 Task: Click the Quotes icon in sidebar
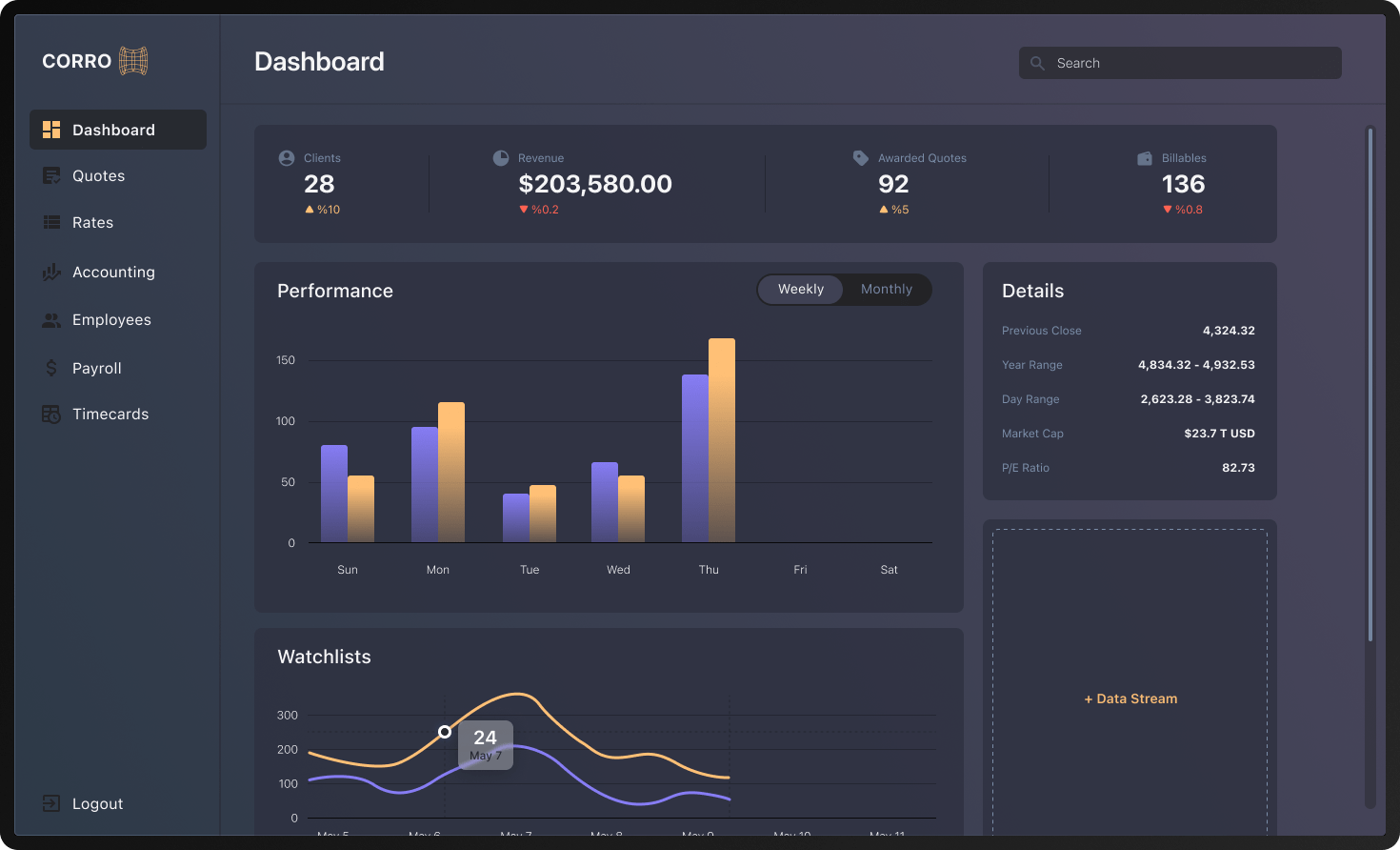(x=51, y=176)
